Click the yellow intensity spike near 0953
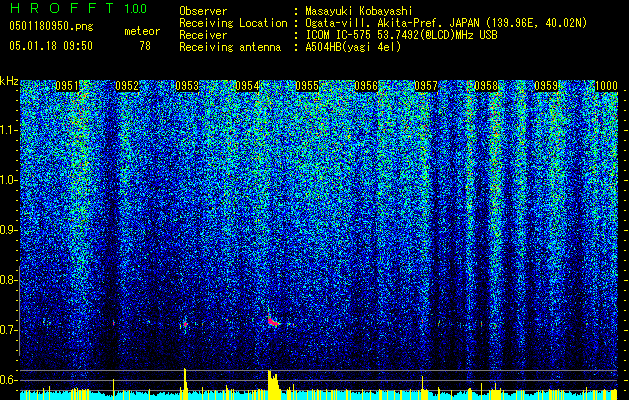The height and width of the screenshot is (400, 629). pos(185,383)
